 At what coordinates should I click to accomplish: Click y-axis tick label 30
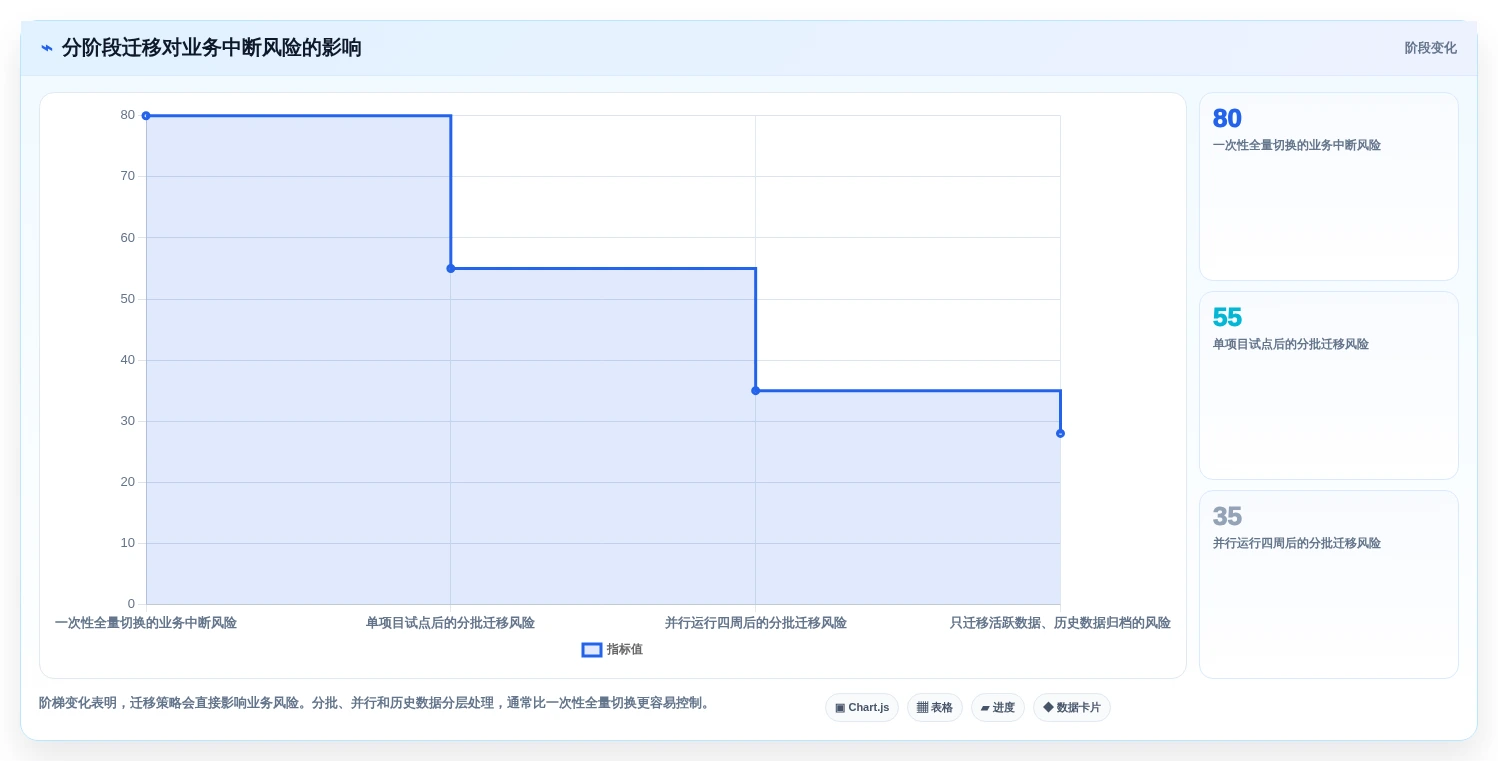tap(127, 421)
